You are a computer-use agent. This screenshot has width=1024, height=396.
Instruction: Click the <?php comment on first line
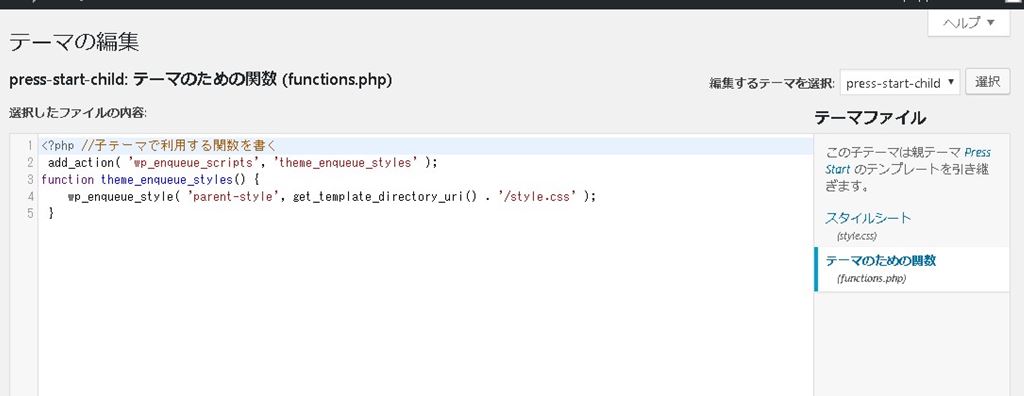(x=159, y=145)
